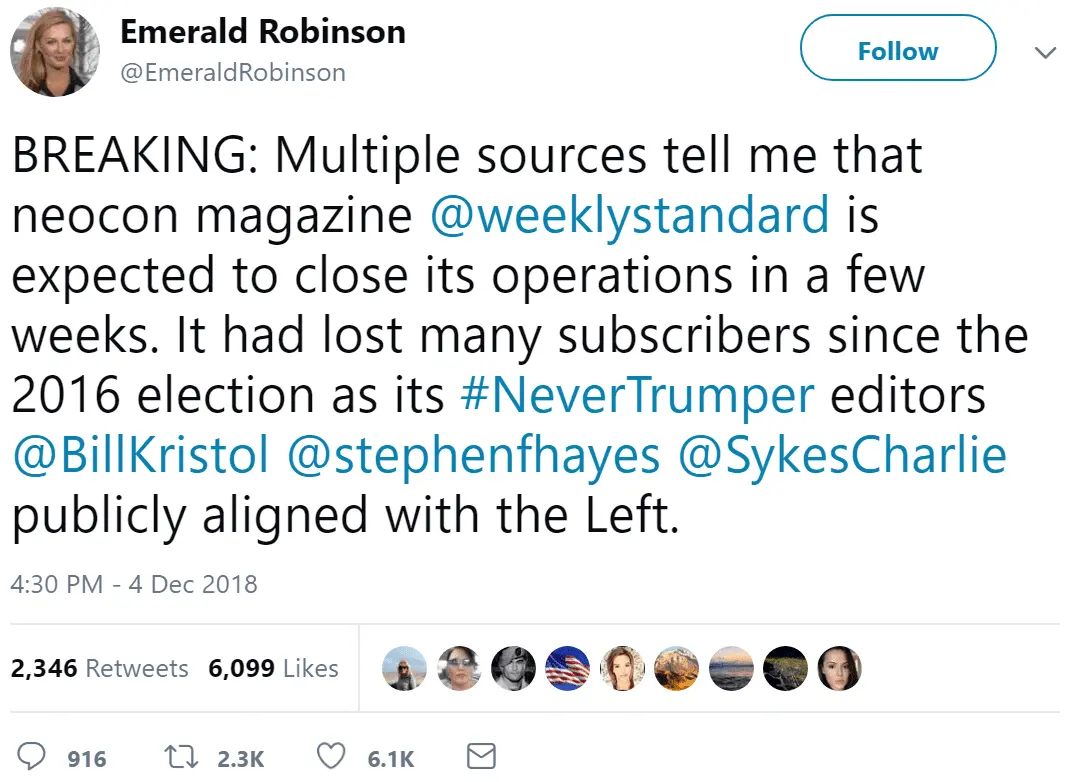Follow Emerald Robinson
The width and height of the screenshot is (1065, 782).
coord(898,50)
